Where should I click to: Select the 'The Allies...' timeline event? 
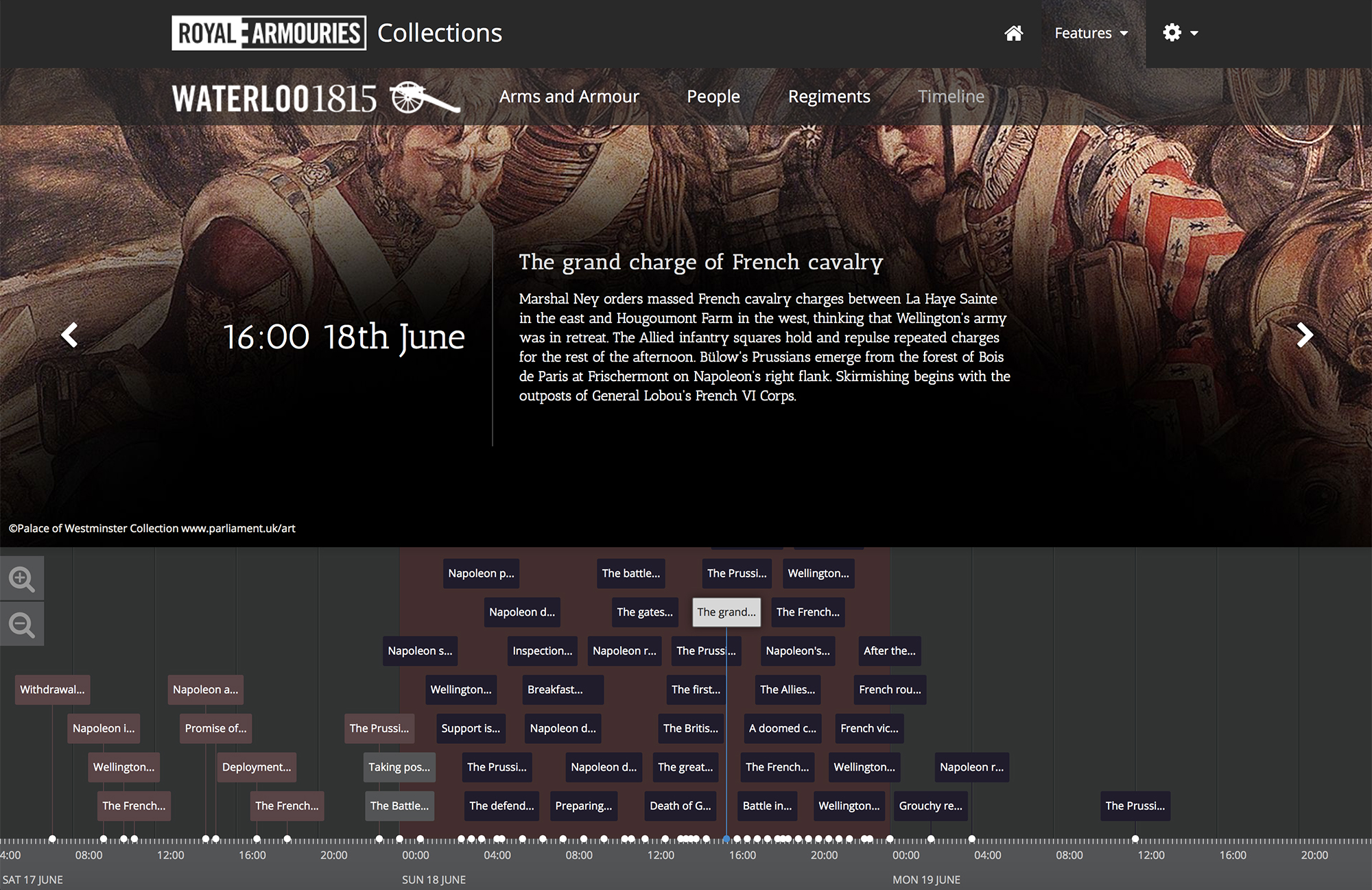(788, 690)
